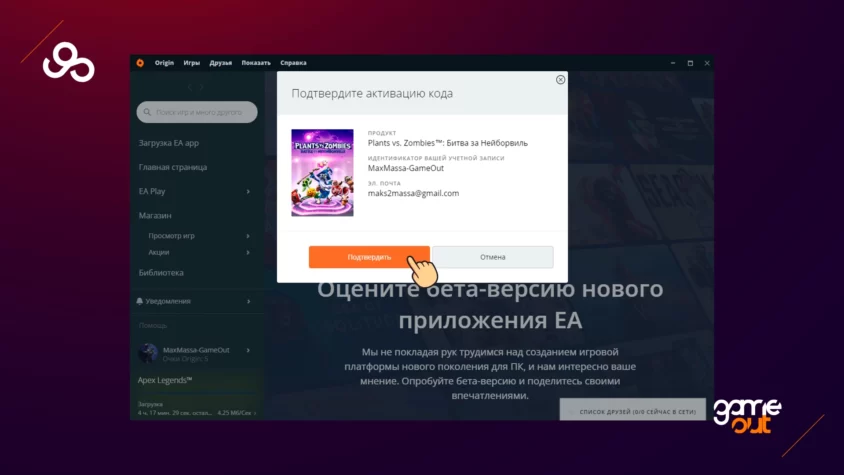The image size is (844, 475).
Task: Open Загрузка EA app in sidebar
Action: 168,143
